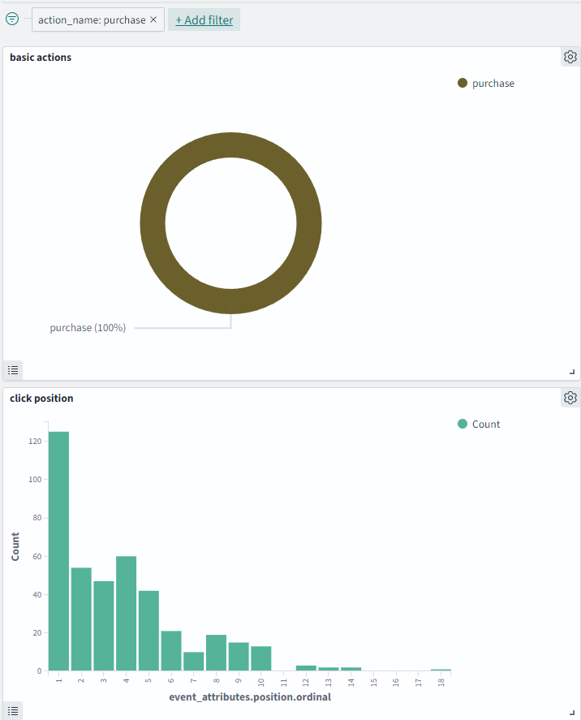Select the click position panel title
Screen dimensions: 581x720
coord(41,398)
